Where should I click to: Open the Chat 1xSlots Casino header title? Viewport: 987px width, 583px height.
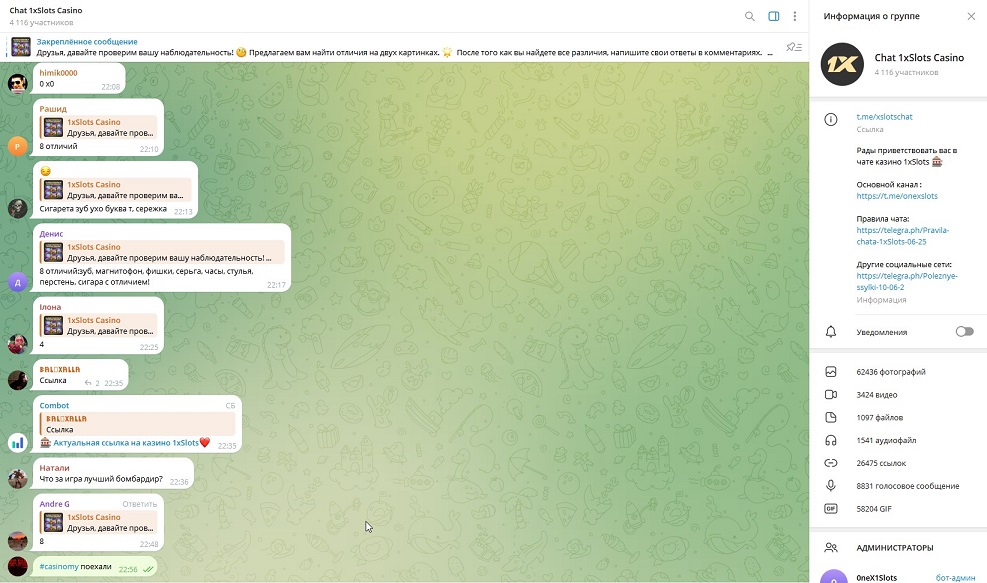pos(46,11)
